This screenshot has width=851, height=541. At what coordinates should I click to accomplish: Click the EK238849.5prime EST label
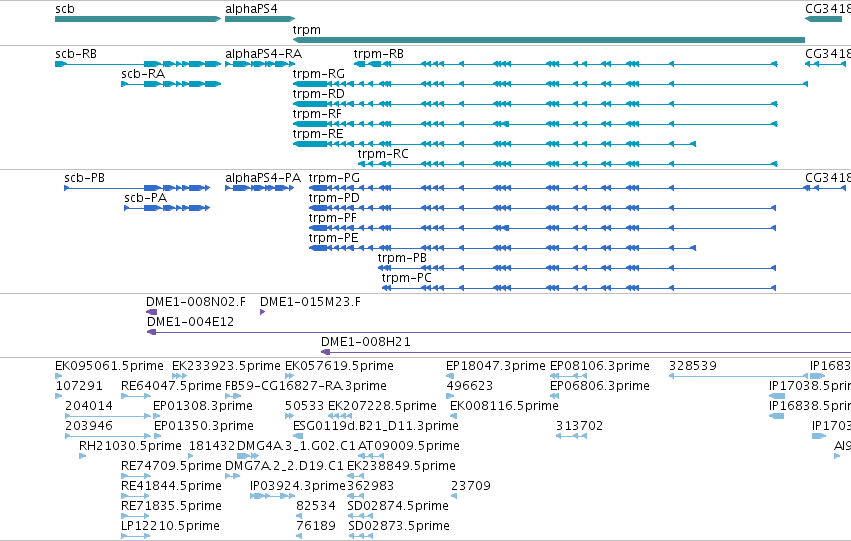click(402, 466)
